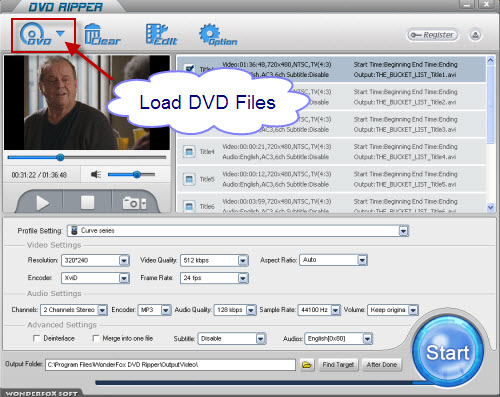The image size is (500, 397).
Task: Select the Title4 row label
Action: pyautogui.click(x=207, y=152)
